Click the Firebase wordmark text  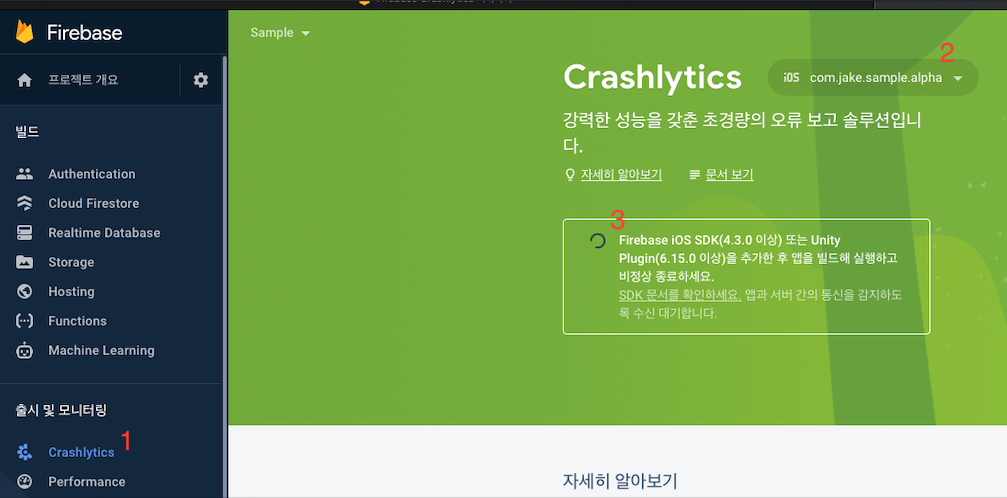click(85, 32)
